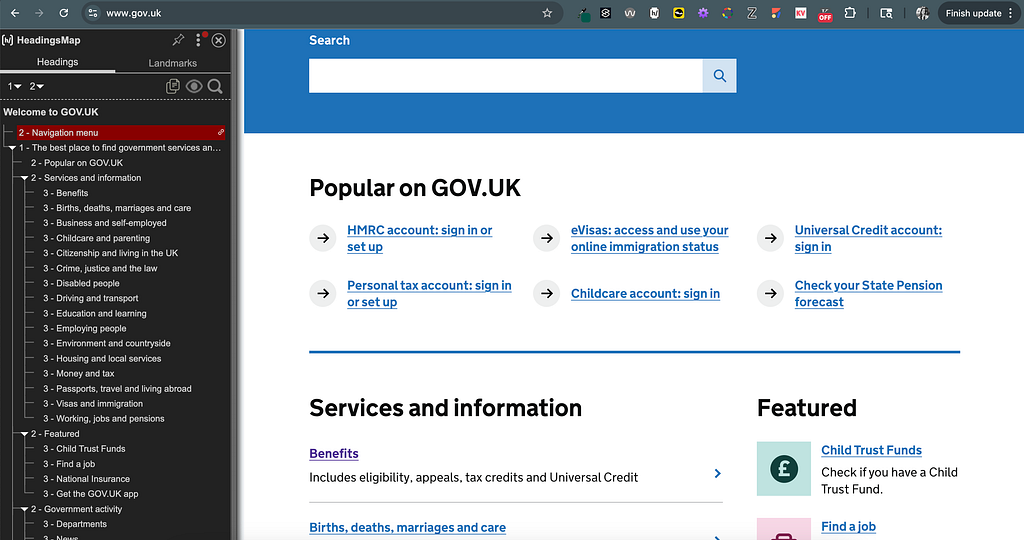Reload the page
The height and width of the screenshot is (540, 1024).
click(x=63, y=13)
